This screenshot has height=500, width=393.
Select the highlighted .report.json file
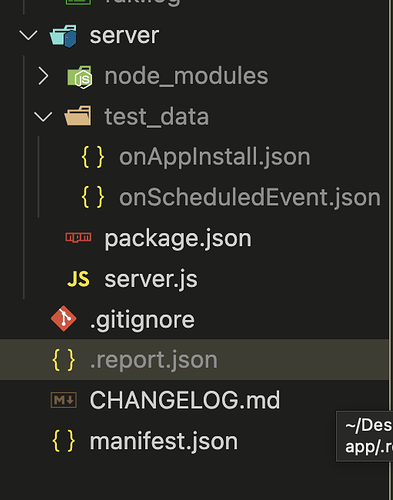coord(194,360)
